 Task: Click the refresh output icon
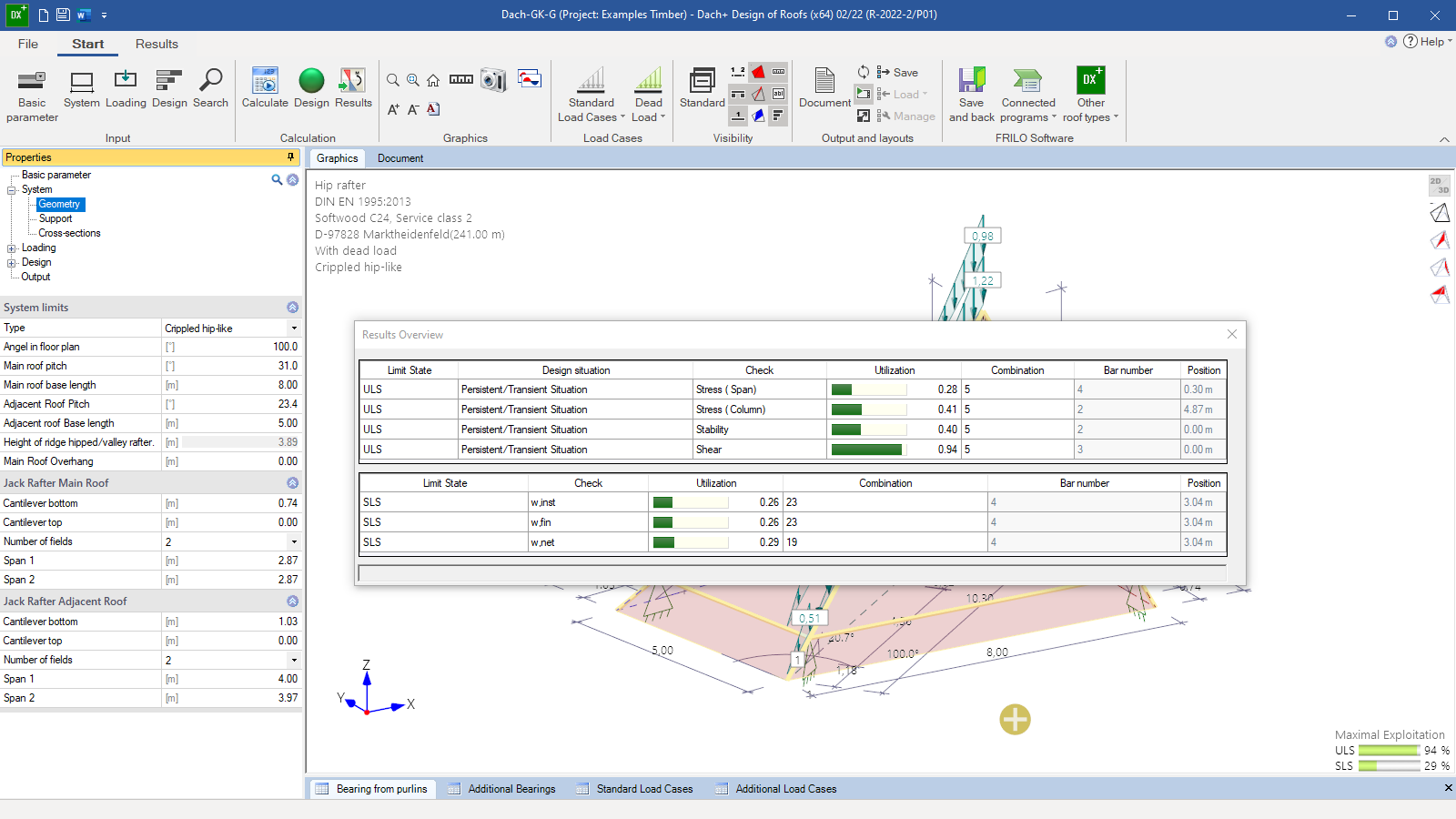click(x=864, y=72)
